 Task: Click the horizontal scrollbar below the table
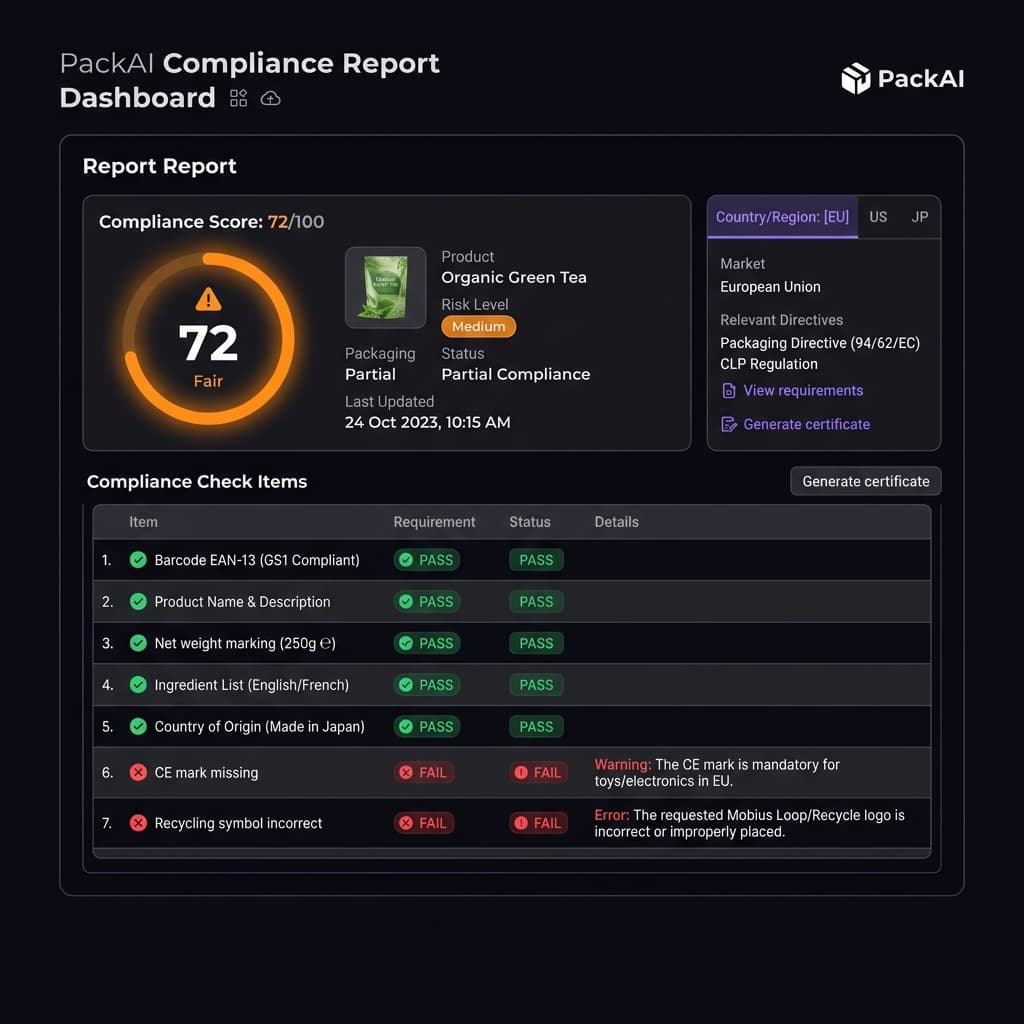pyautogui.click(x=511, y=853)
